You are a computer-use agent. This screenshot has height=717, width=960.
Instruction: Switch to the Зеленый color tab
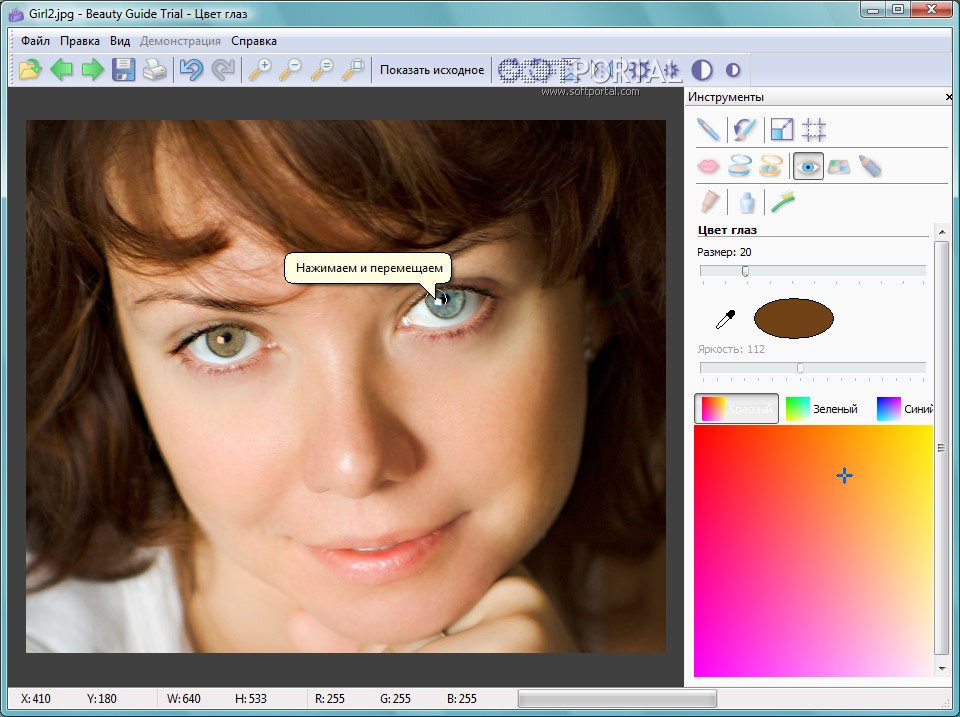(x=822, y=408)
